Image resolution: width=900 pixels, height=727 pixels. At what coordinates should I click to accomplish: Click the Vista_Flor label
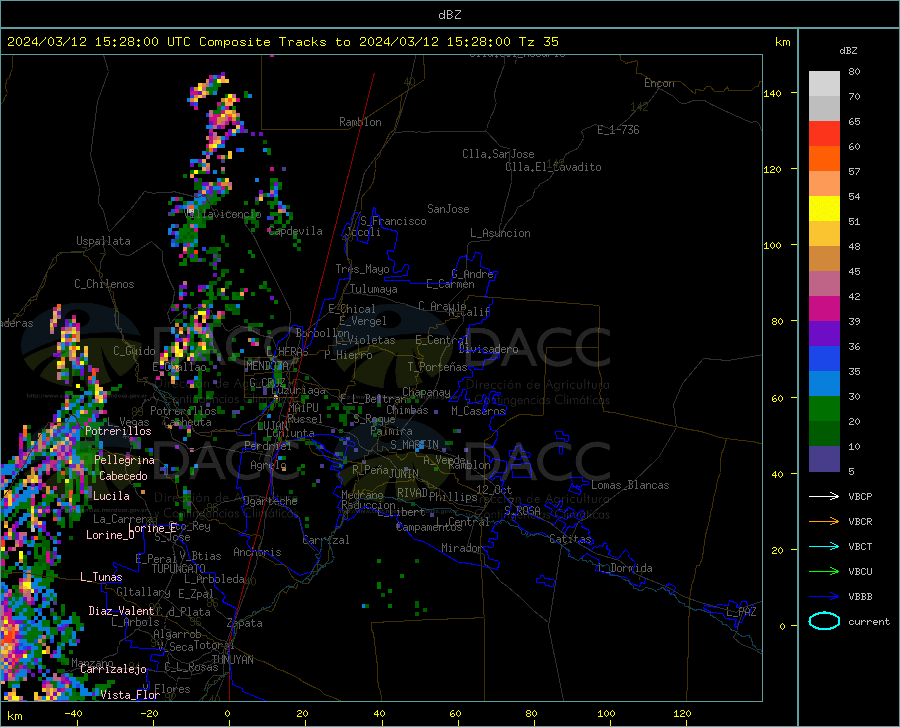click(130, 695)
